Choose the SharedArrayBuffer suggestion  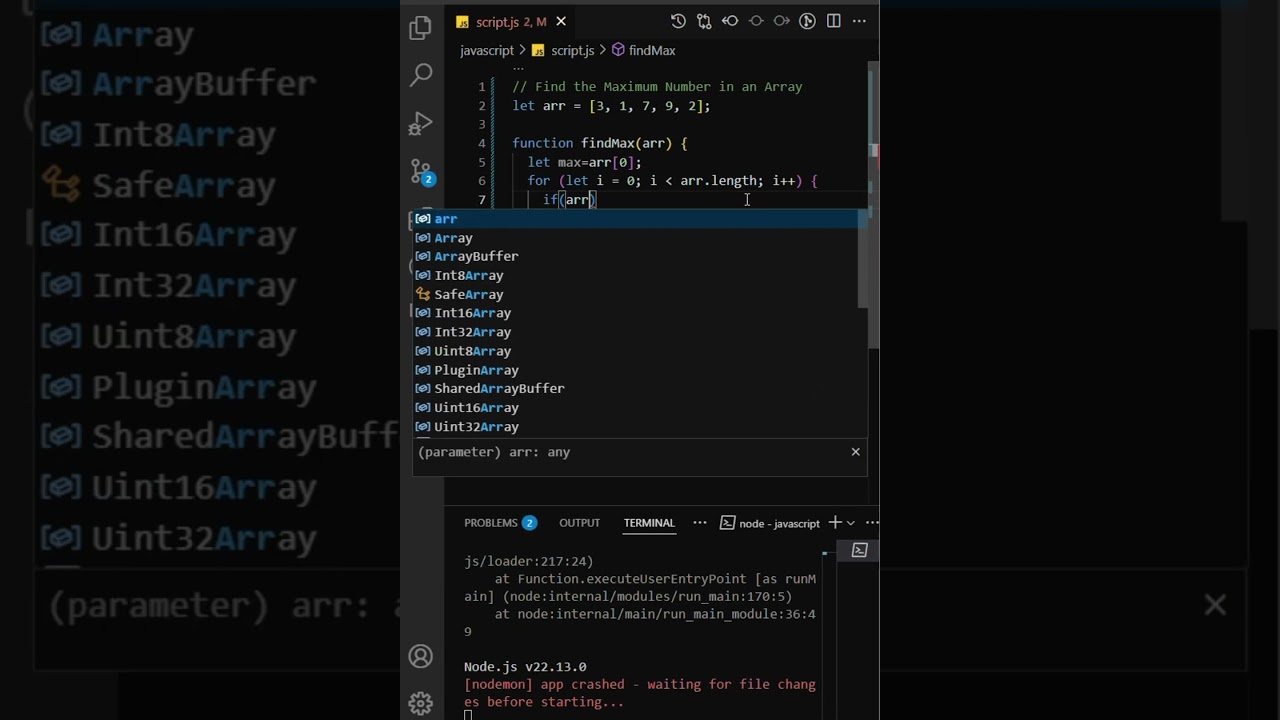pos(636,389)
